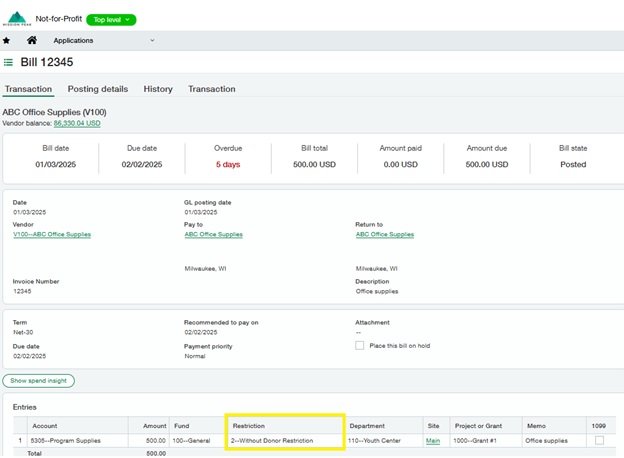The height and width of the screenshot is (458, 624).
Task: Open the vendor balance 86,330.04 USD link
Action: tap(77, 123)
